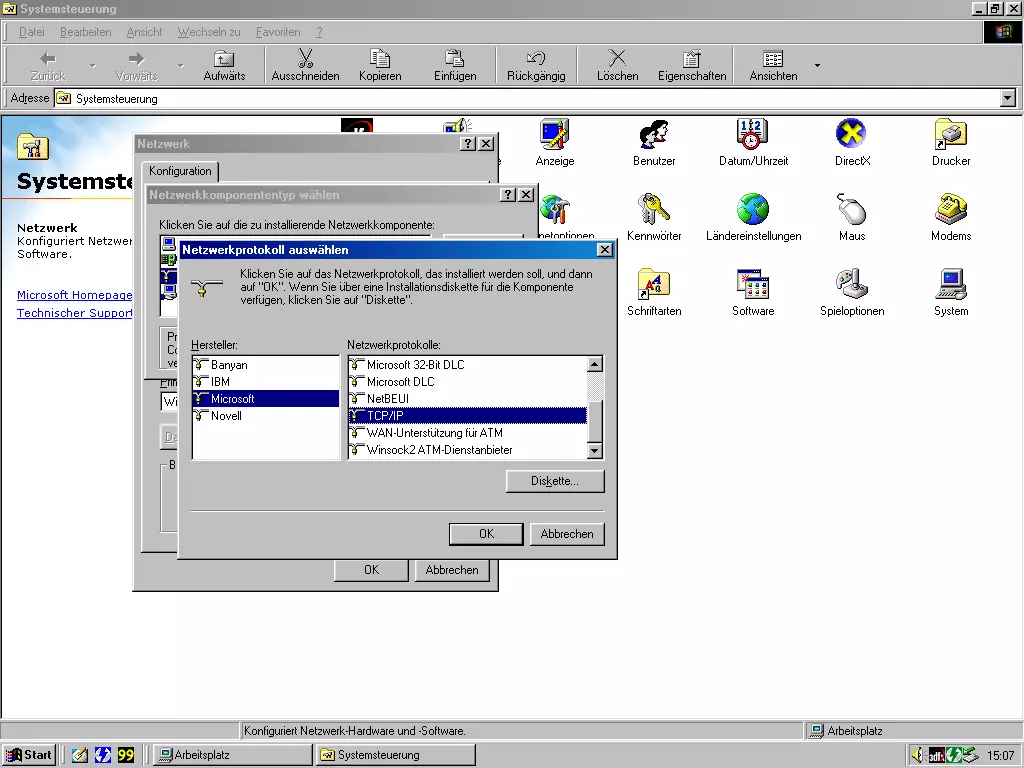Click the protocol list scroll-up arrow
This screenshot has width=1024, height=768.
[594, 364]
